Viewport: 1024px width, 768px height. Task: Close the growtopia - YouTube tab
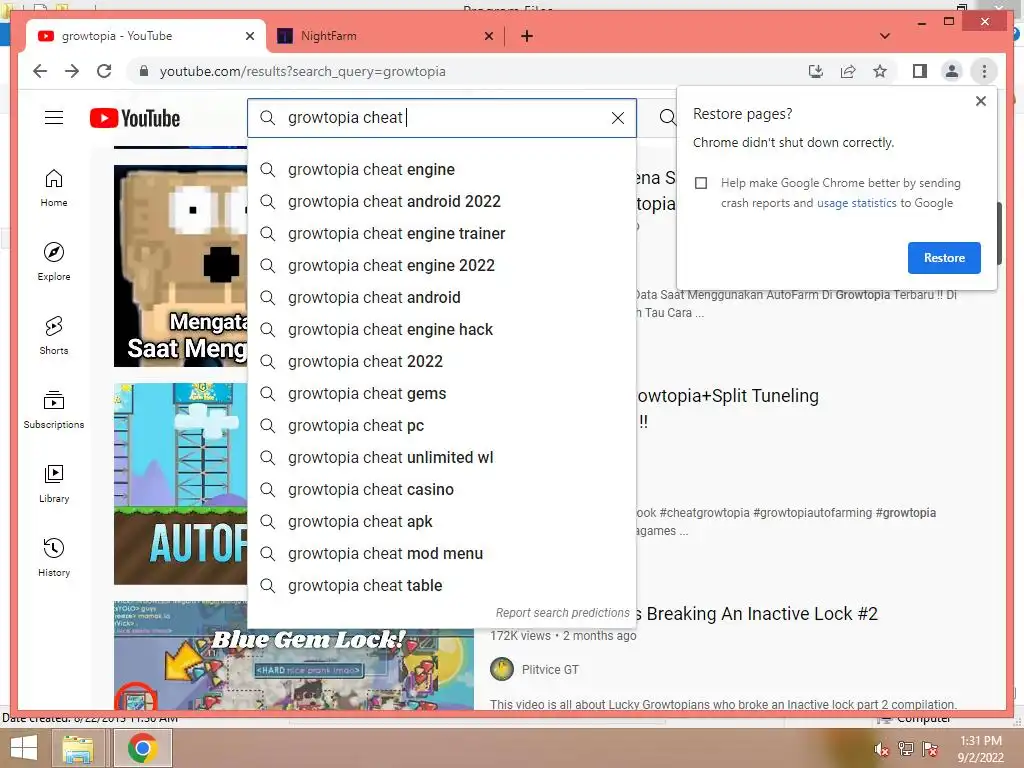coord(249,36)
